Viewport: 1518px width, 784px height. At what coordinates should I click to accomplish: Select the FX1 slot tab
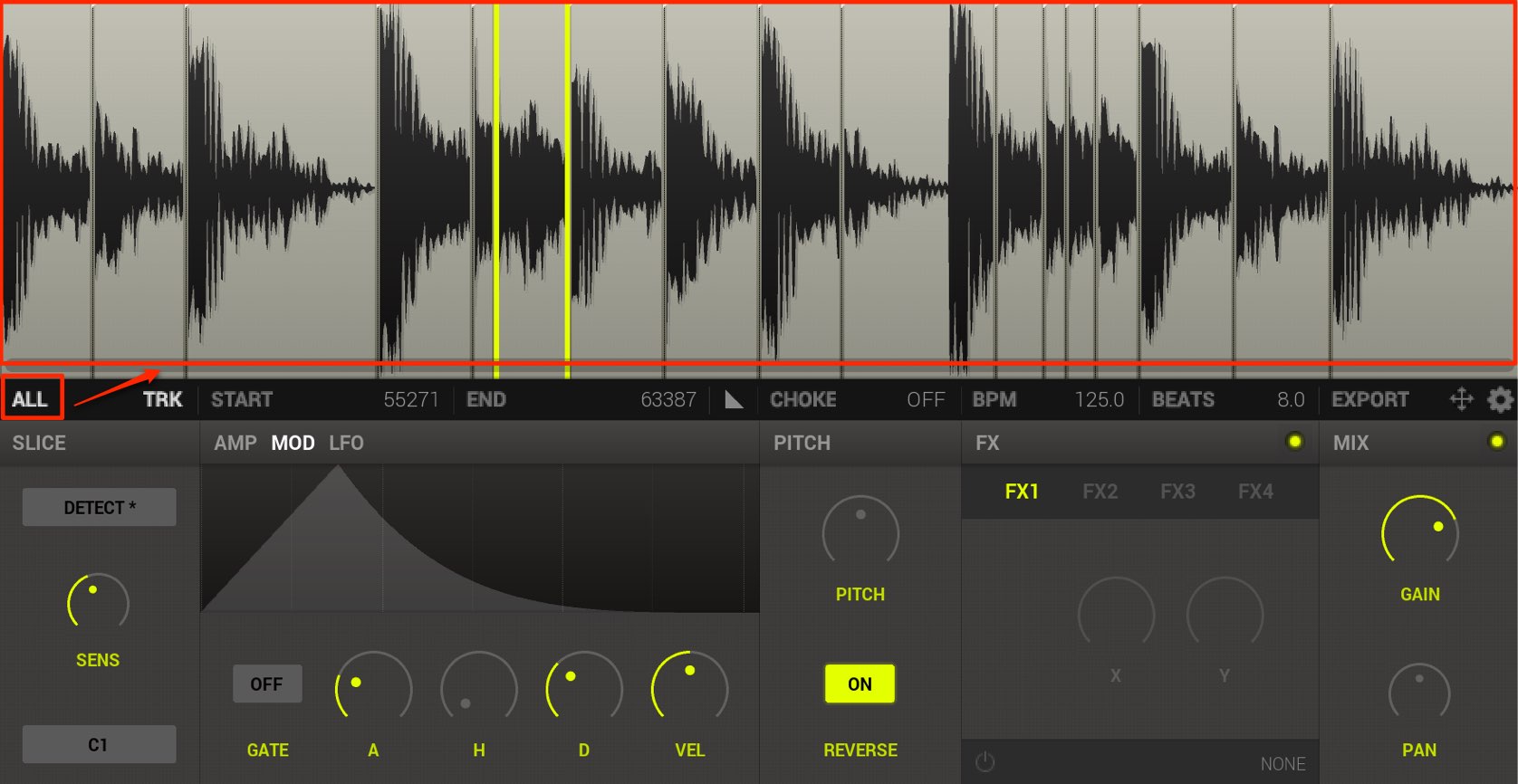click(x=1022, y=492)
